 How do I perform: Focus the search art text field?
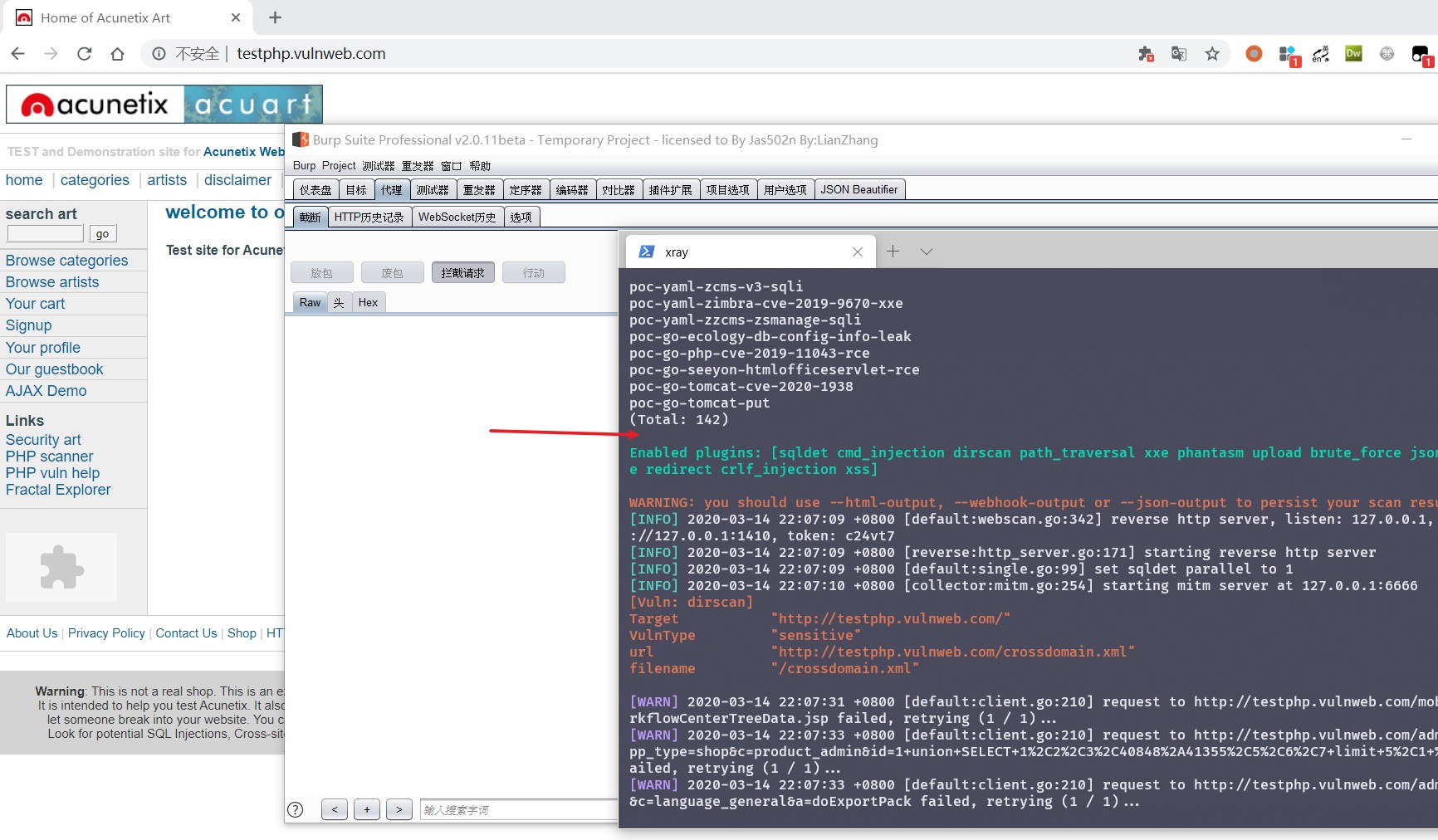click(x=46, y=234)
